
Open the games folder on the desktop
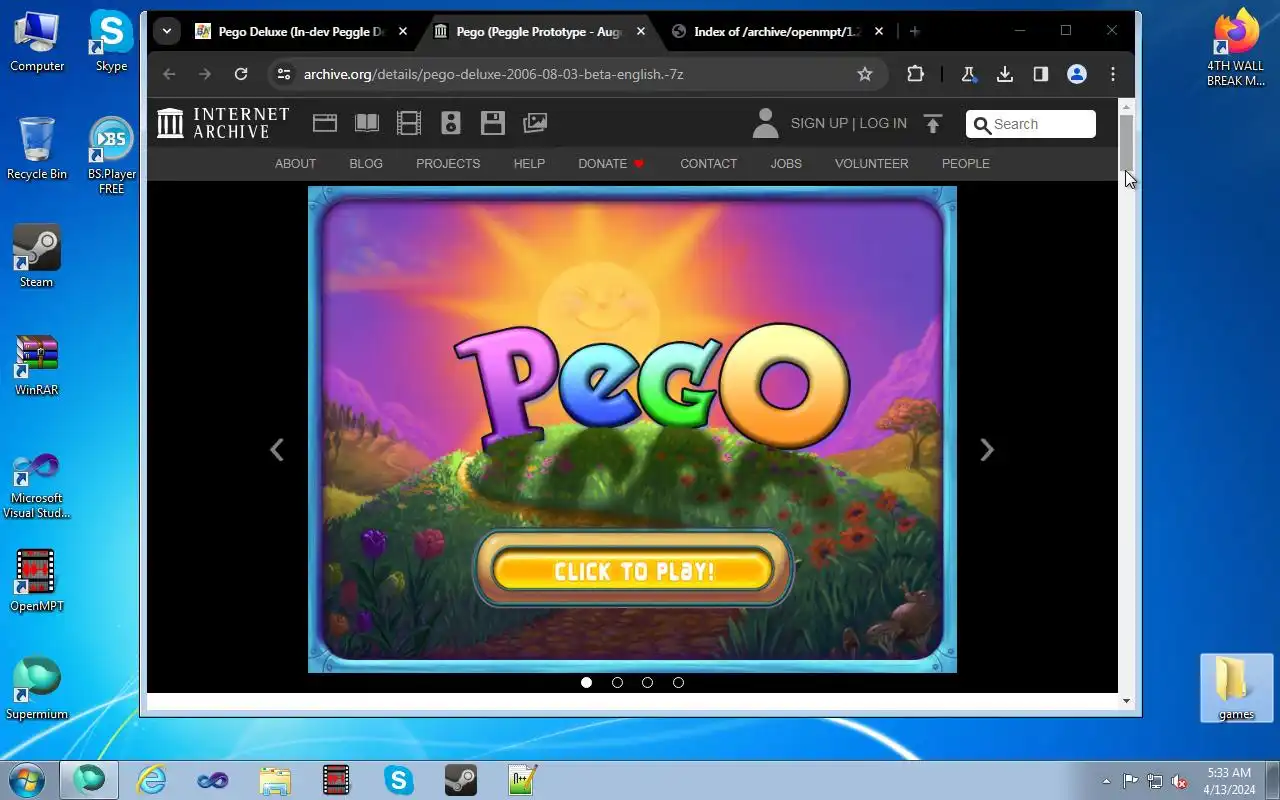[x=1236, y=687]
